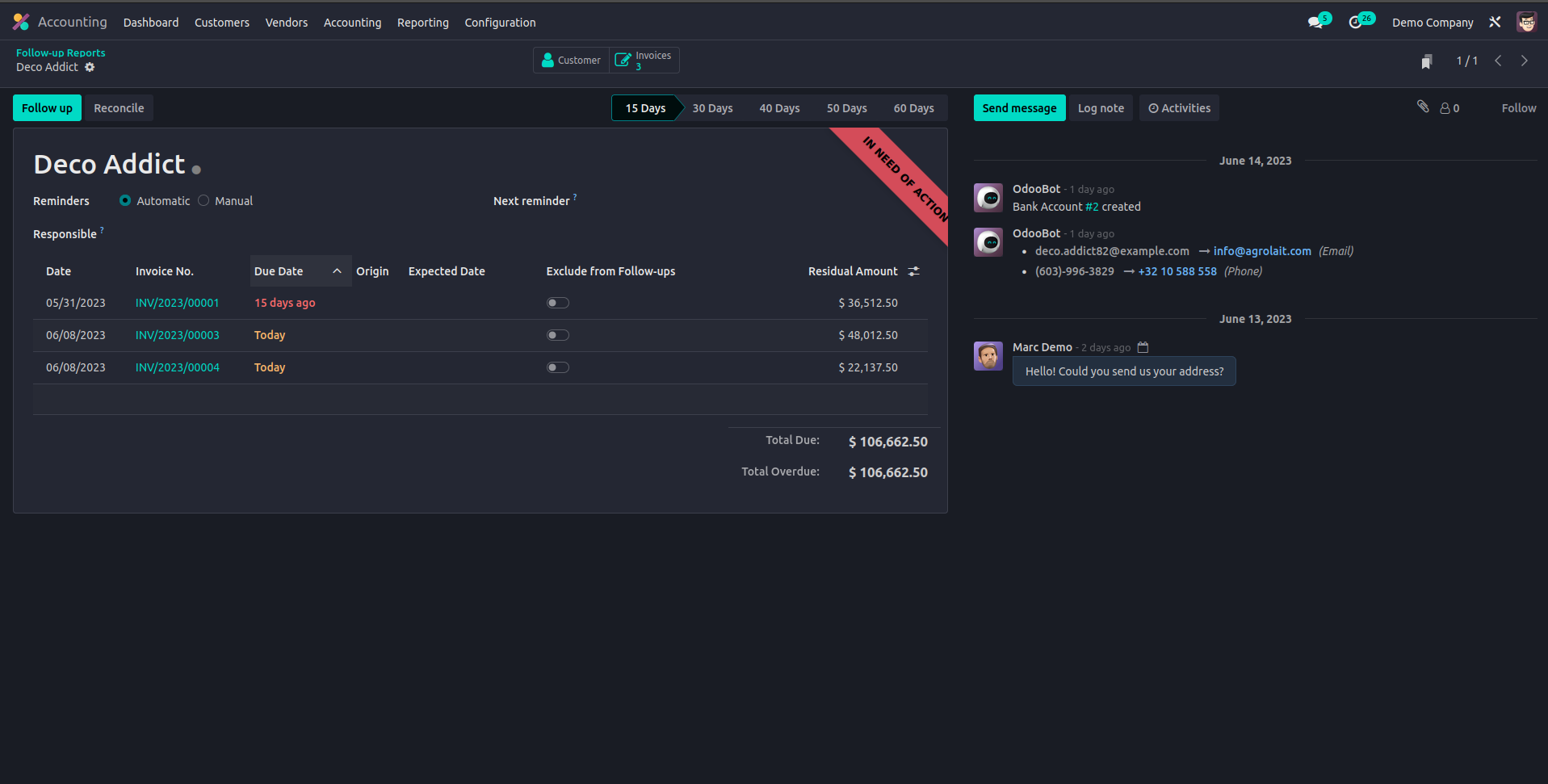The height and width of the screenshot is (784, 1548).
Task: Open invoice INV/2023/00004 link
Action: [177, 367]
